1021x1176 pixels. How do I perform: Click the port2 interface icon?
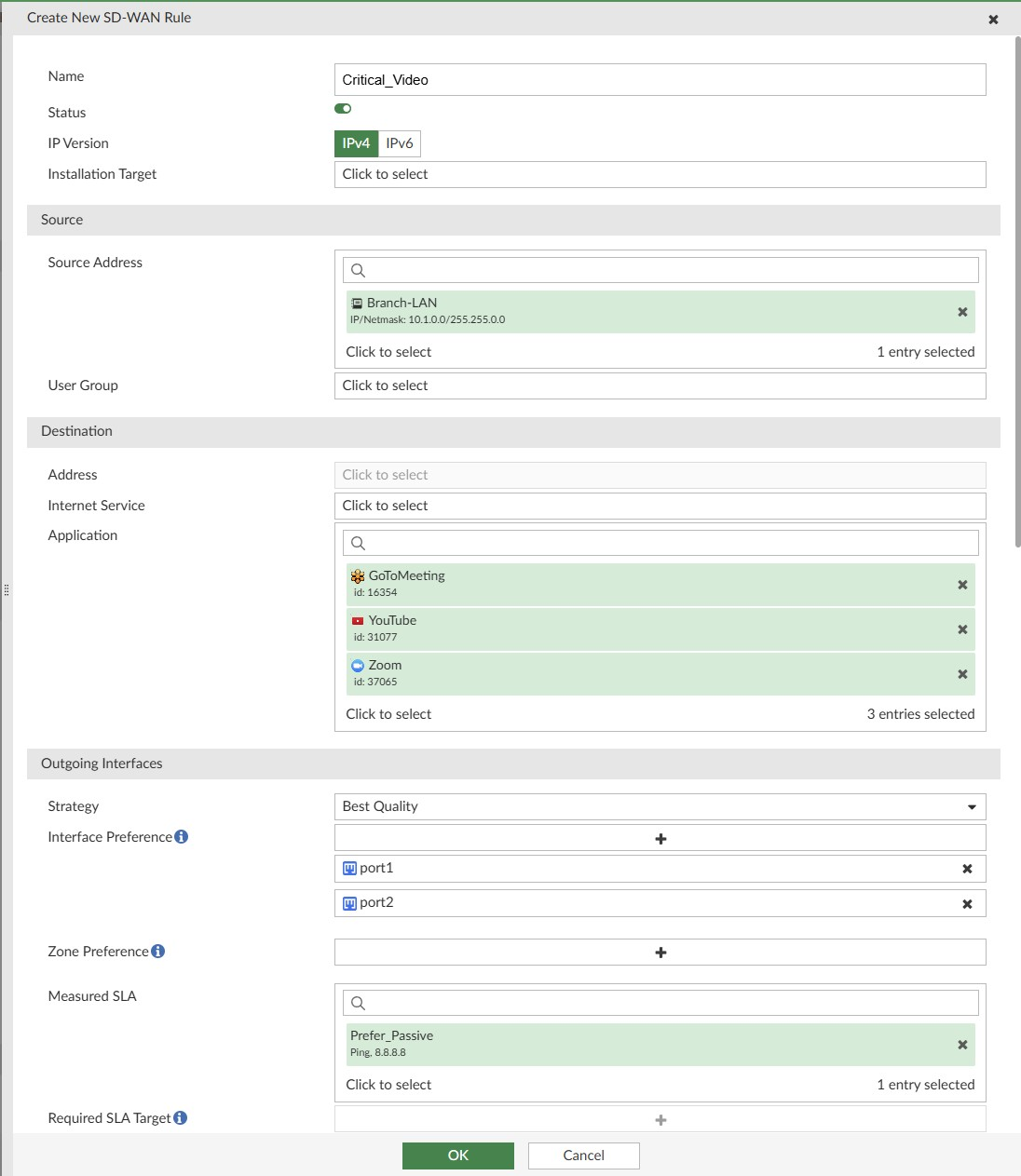350,903
